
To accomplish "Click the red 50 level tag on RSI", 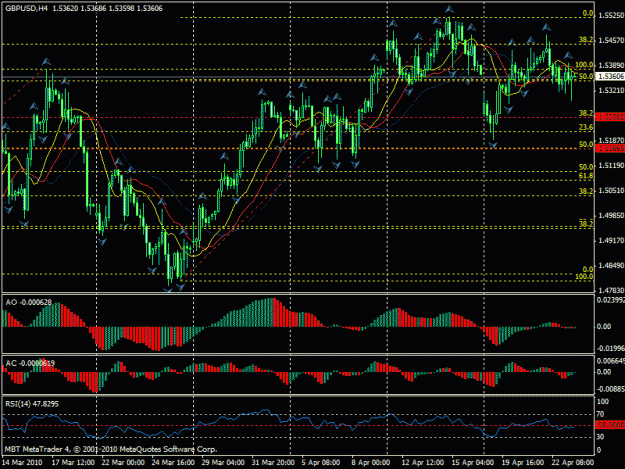I will click(x=610, y=426).
